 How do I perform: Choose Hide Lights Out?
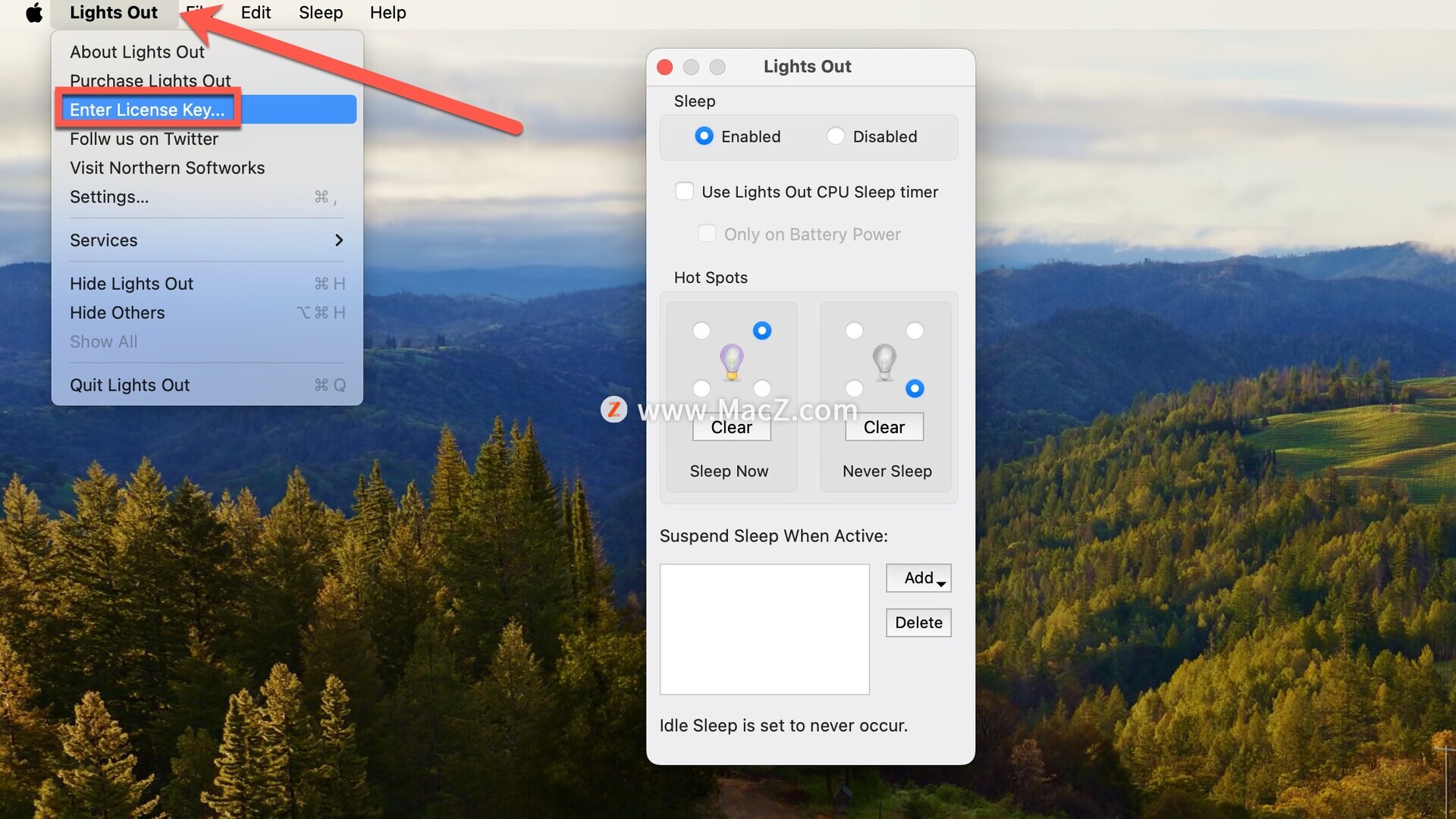(206, 284)
